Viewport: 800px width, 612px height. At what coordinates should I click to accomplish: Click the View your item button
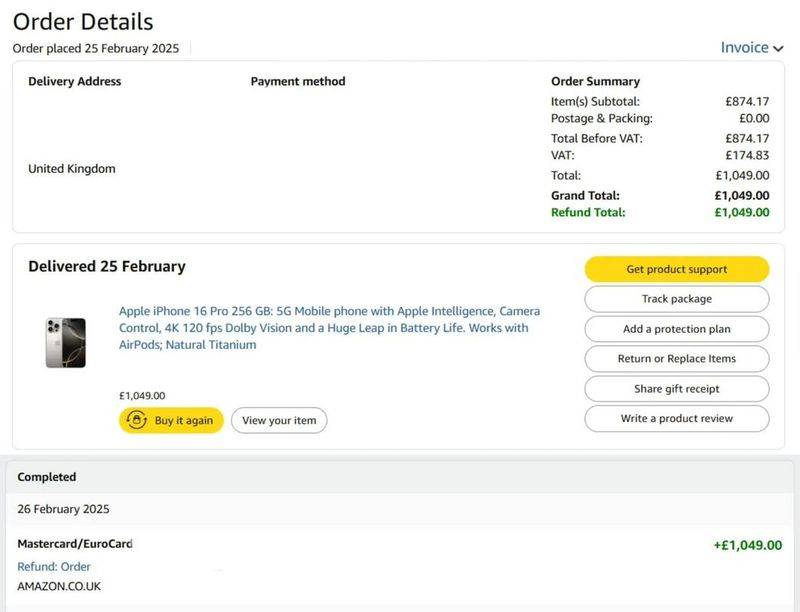[x=279, y=420]
